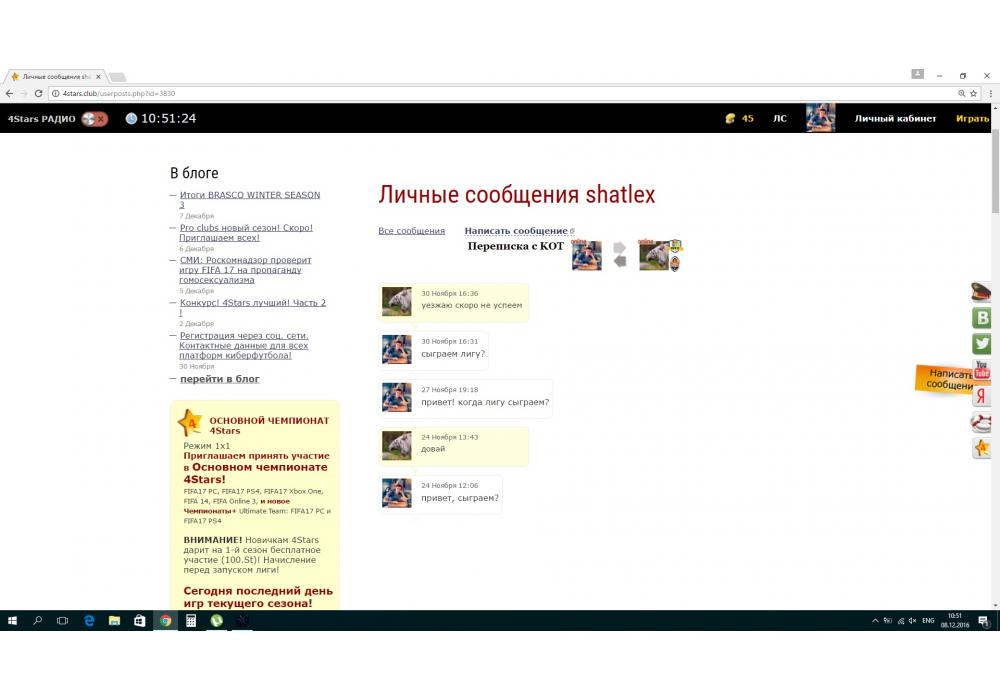Screen dimensions: 1000x700
Task: Bookmark page with the star icon
Action: pyautogui.click(x=973, y=93)
